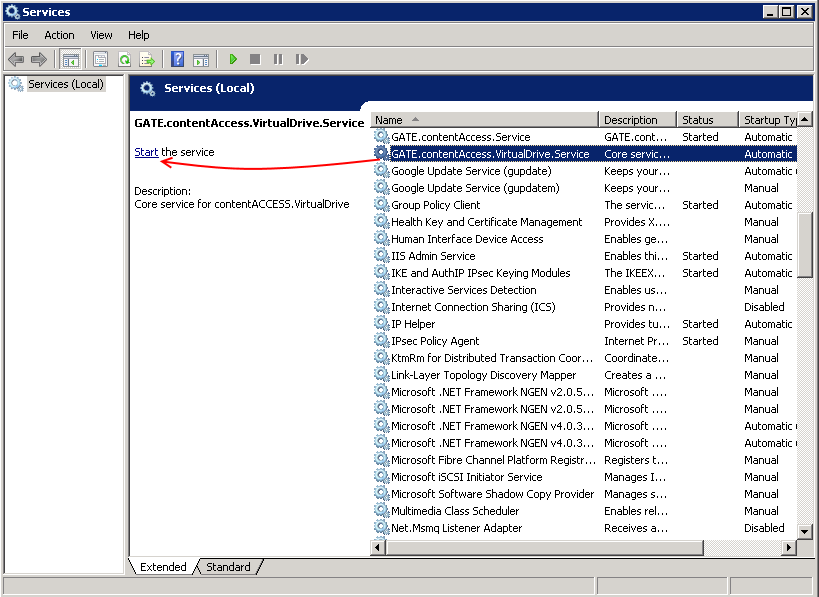Open the File menu
819x597 pixels.
pyautogui.click(x=20, y=35)
